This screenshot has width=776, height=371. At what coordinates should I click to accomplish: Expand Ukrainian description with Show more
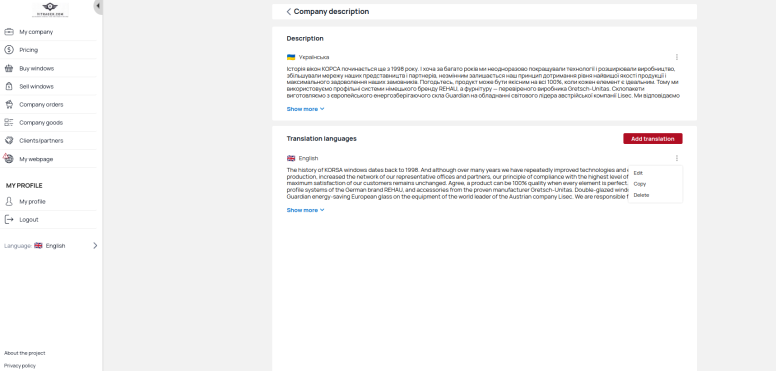(305, 109)
